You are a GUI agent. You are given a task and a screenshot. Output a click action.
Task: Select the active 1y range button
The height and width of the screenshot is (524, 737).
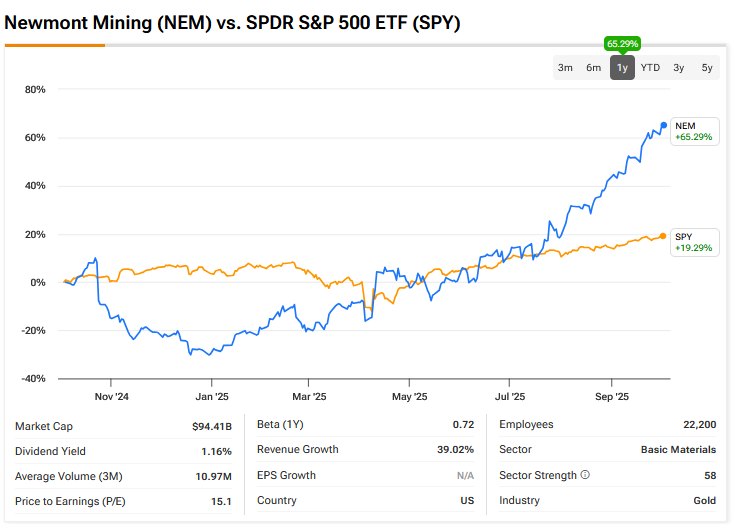622,68
